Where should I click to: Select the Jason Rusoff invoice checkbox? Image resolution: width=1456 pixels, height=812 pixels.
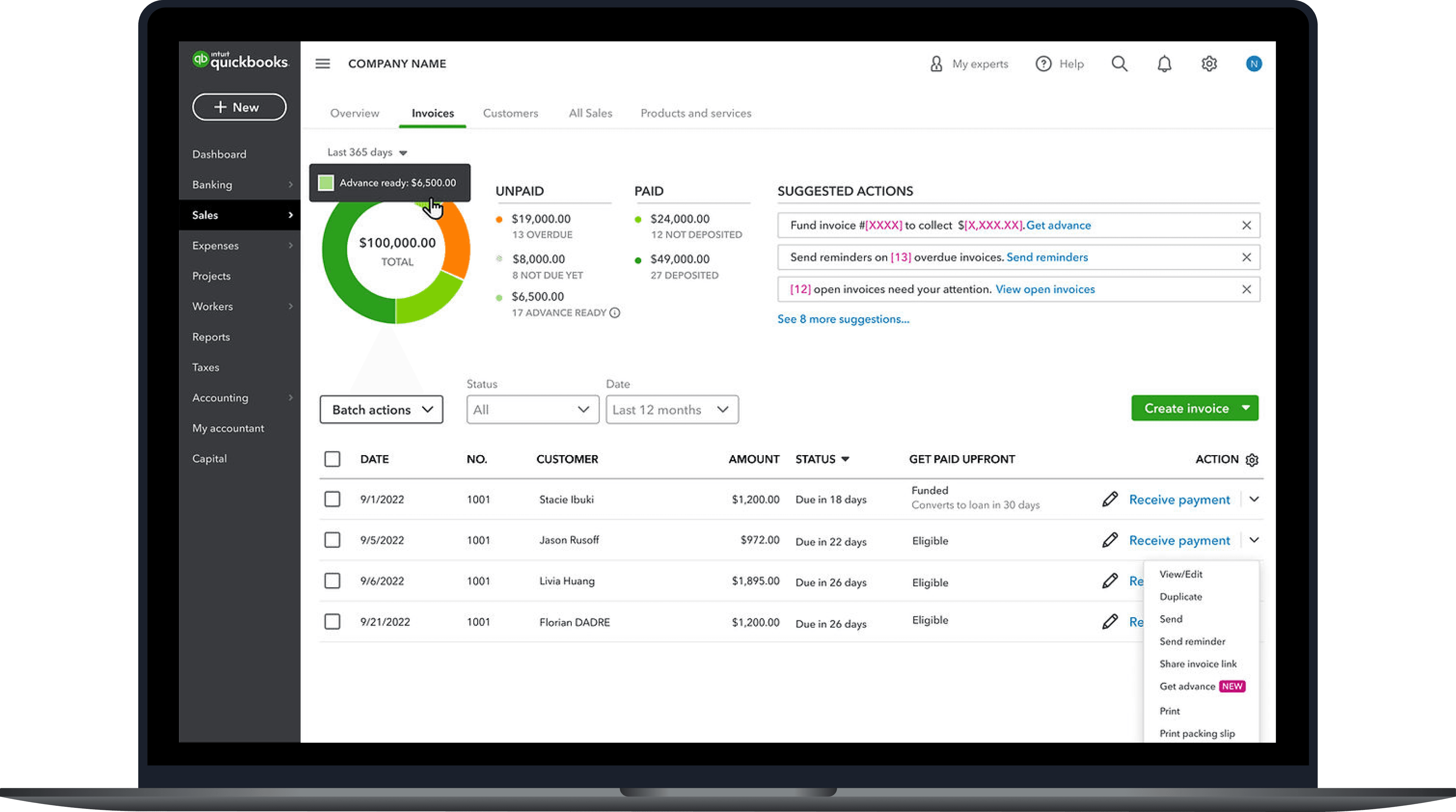coord(332,540)
